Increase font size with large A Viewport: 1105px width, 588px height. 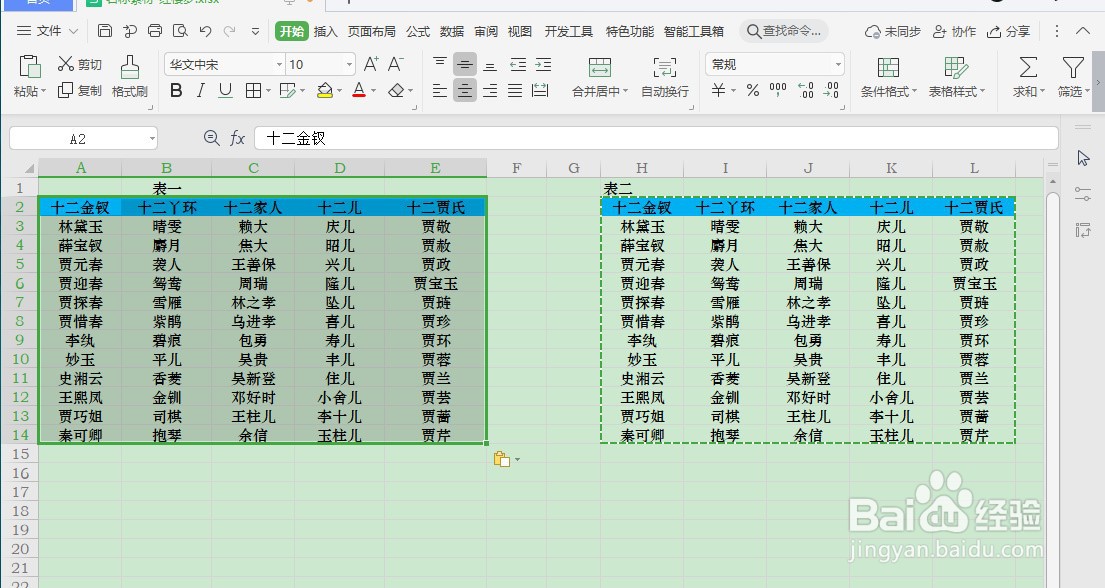371,64
